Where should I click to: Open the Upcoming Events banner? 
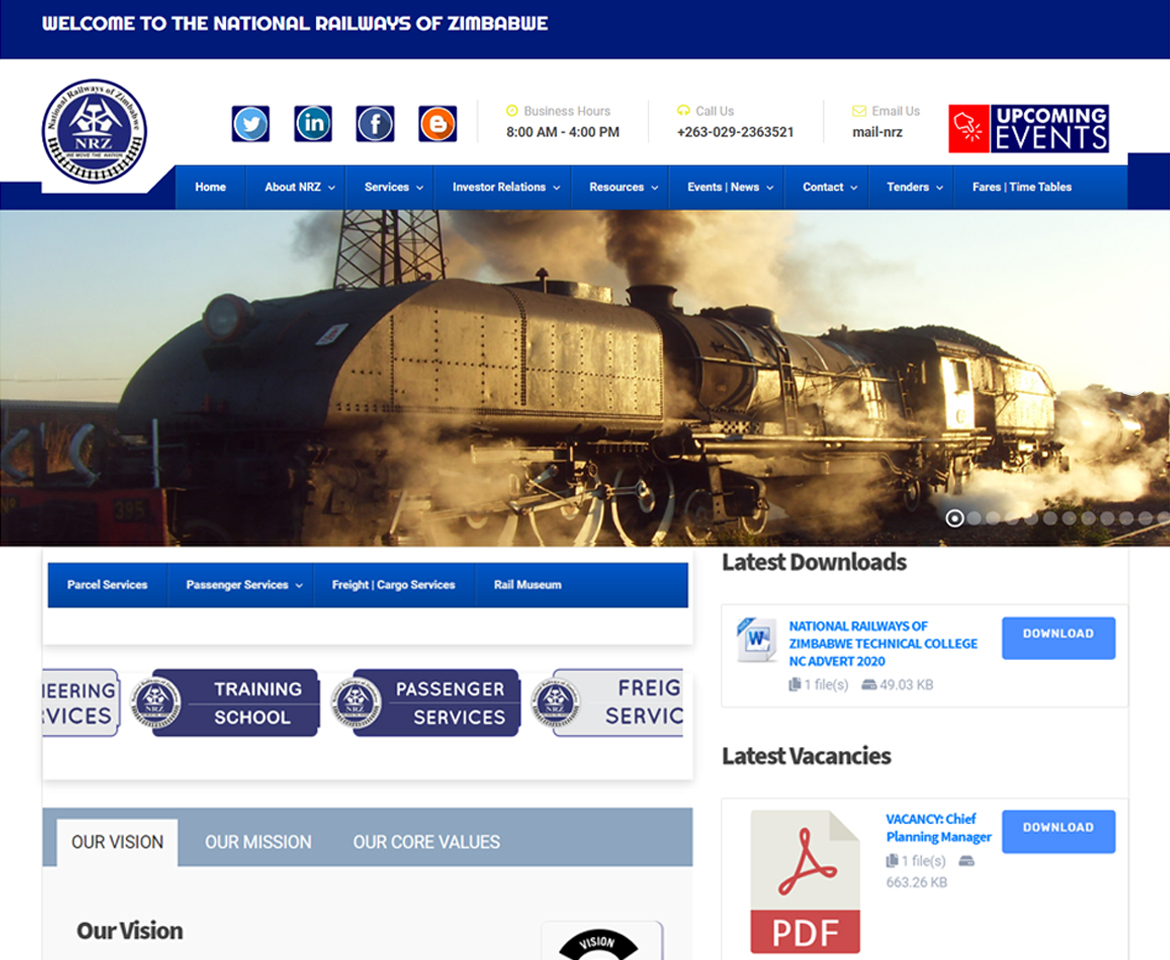pos(1028,128)
